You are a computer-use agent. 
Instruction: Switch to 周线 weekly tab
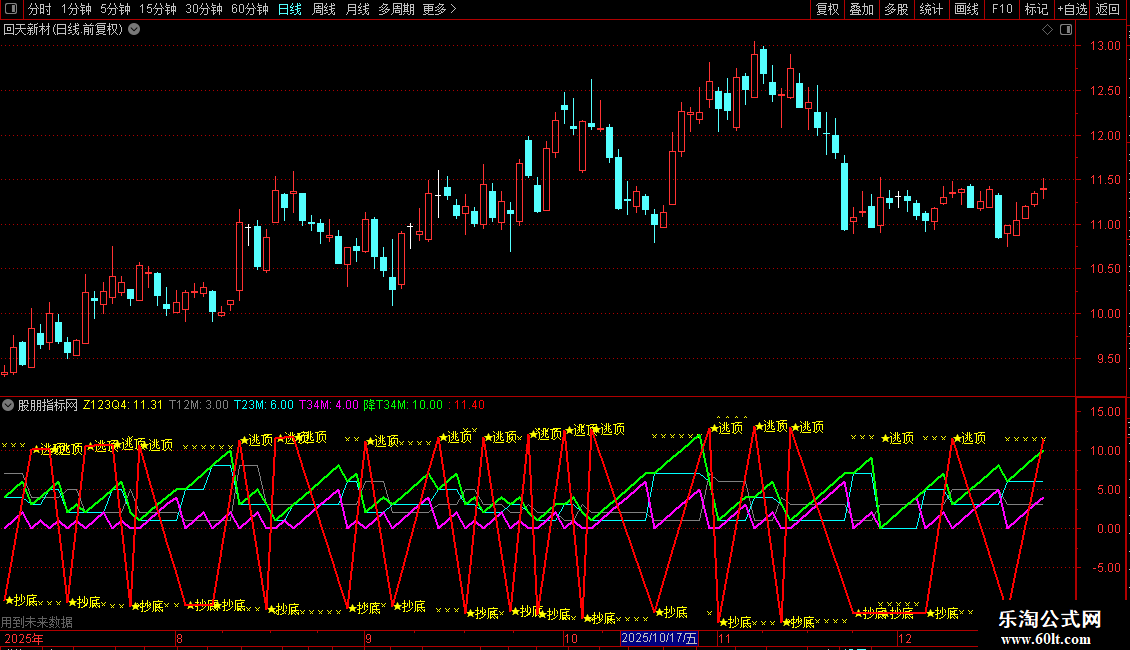tap(324, 9)
